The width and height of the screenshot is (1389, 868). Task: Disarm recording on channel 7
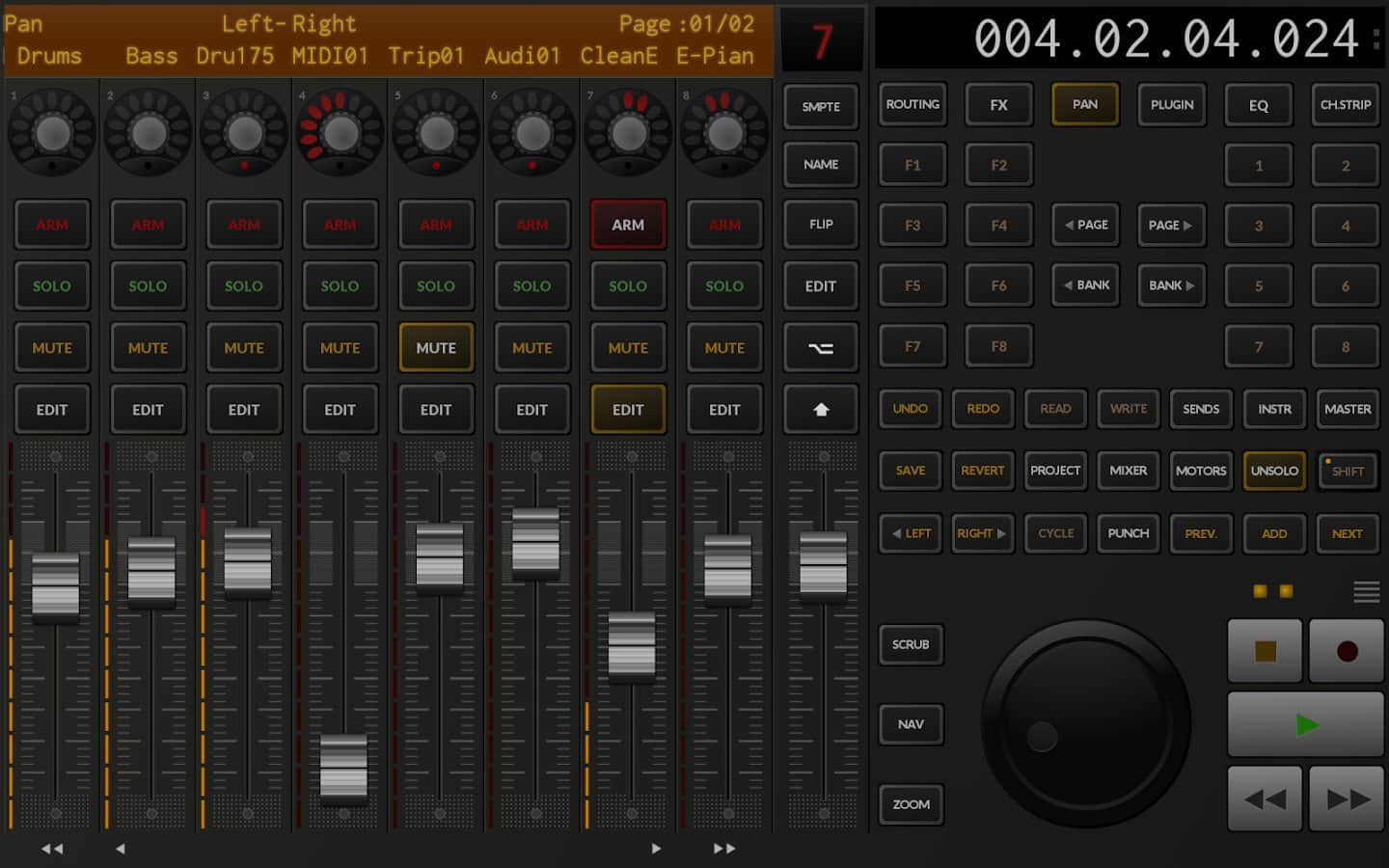pyautogui.click(x=628, y=225)
